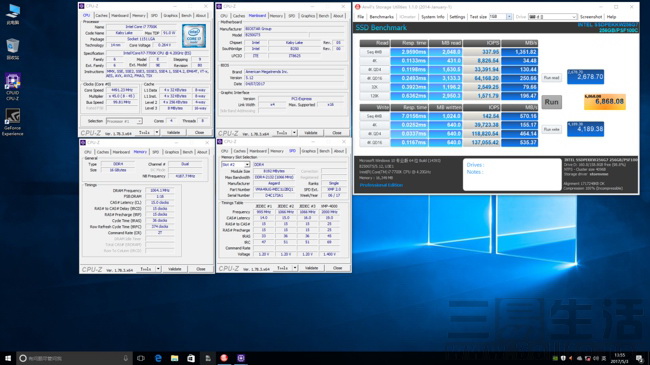Click the Intel Core i7 logo in CPU-Z
This screenshot has width=650, height=365.
[x=194, y=36]
